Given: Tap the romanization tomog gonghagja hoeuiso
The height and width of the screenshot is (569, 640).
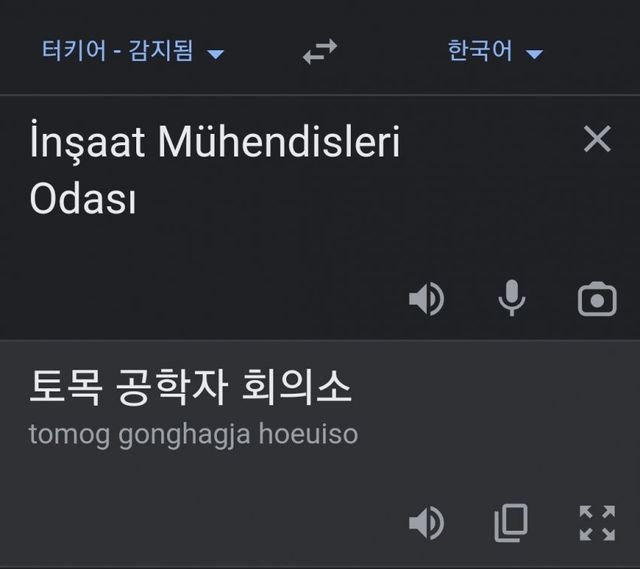Looking at the screenshot, I should (193, 435).
